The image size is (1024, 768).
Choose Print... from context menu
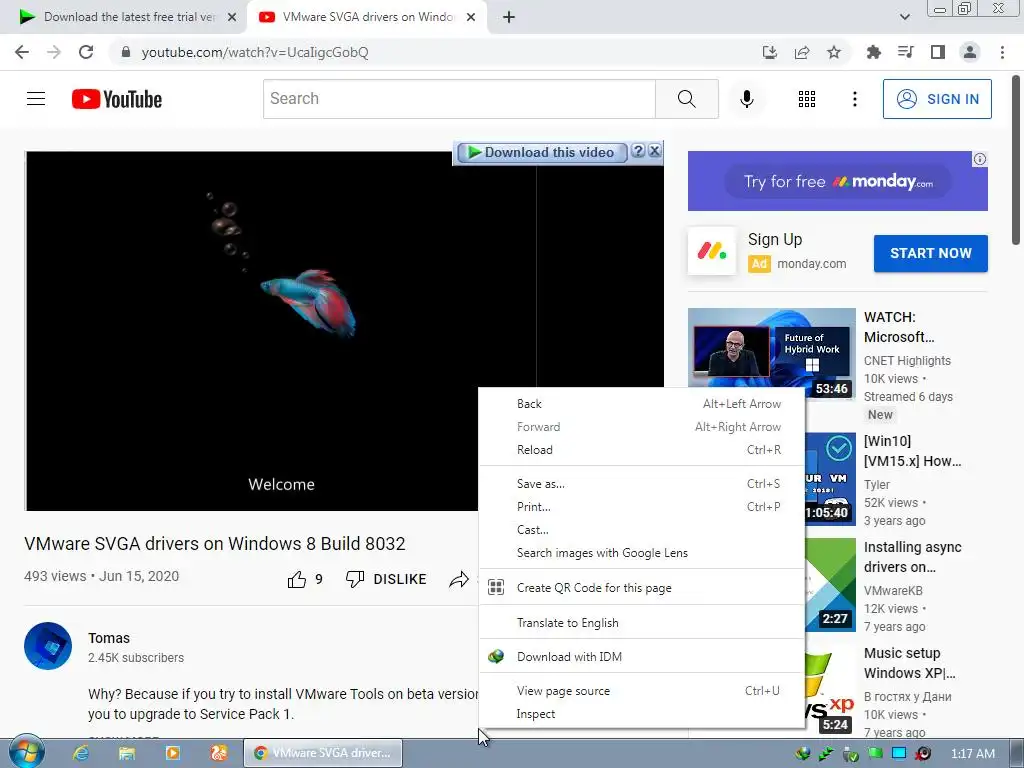pos(641,507)
